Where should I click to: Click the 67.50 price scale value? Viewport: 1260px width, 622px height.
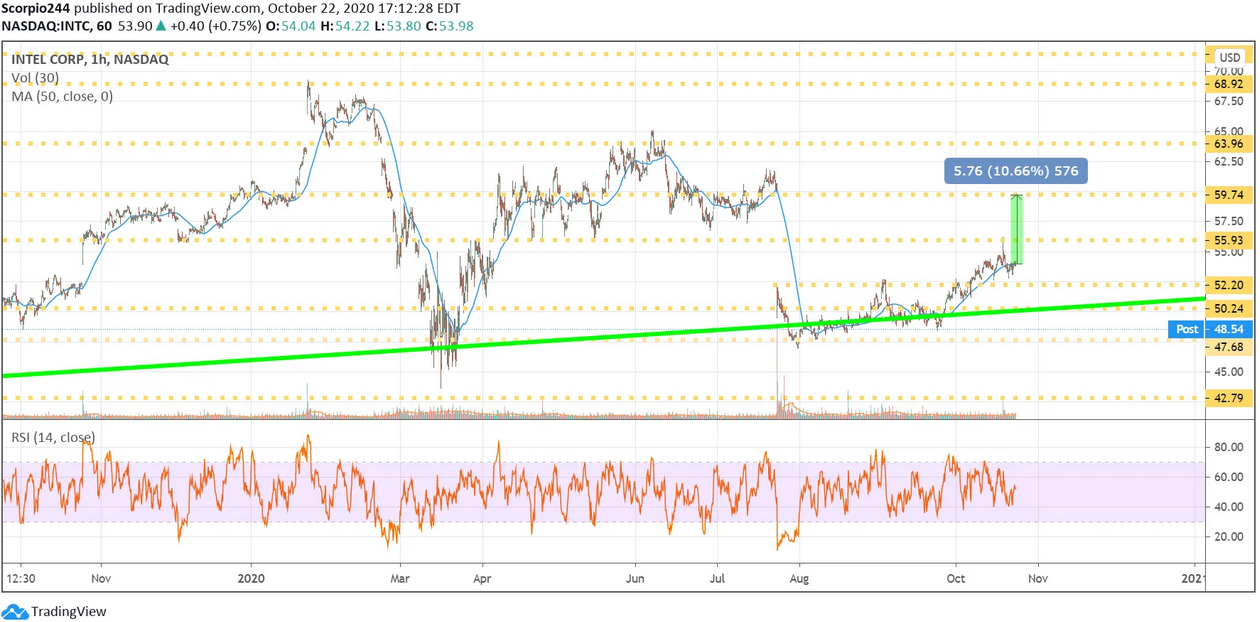point(1228,101)
